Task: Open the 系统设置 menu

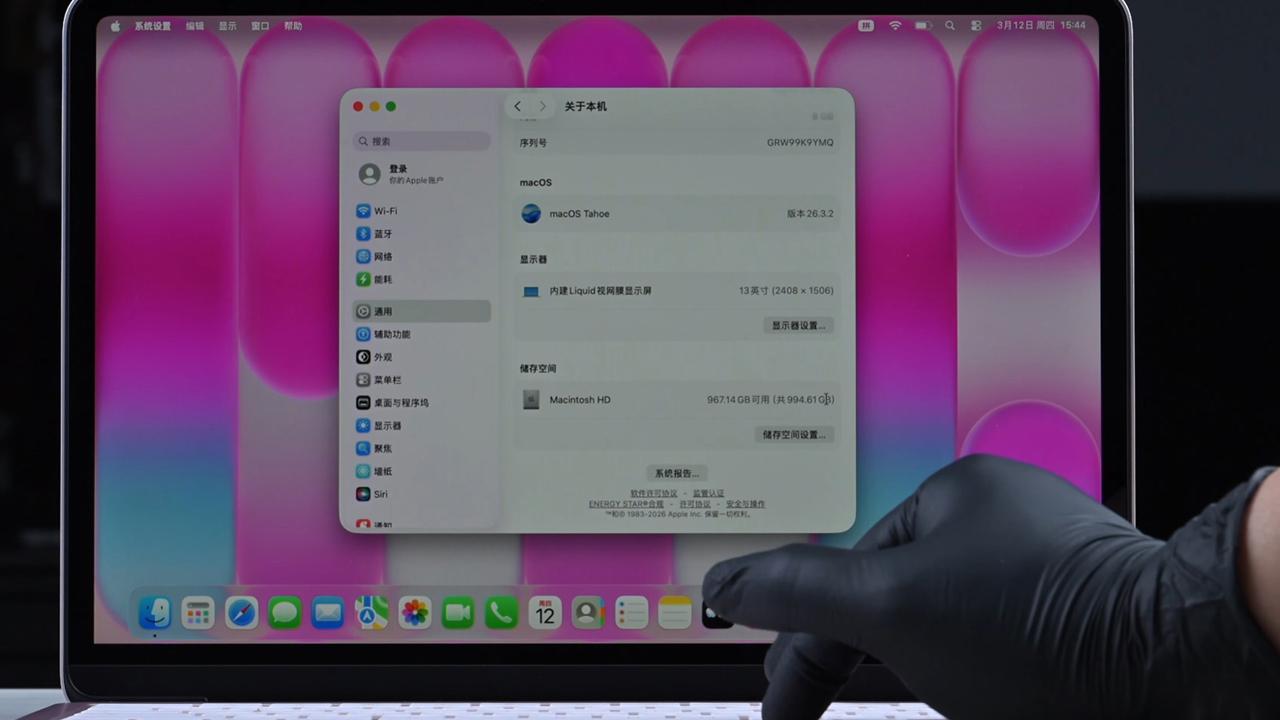Action: point(153,26)
